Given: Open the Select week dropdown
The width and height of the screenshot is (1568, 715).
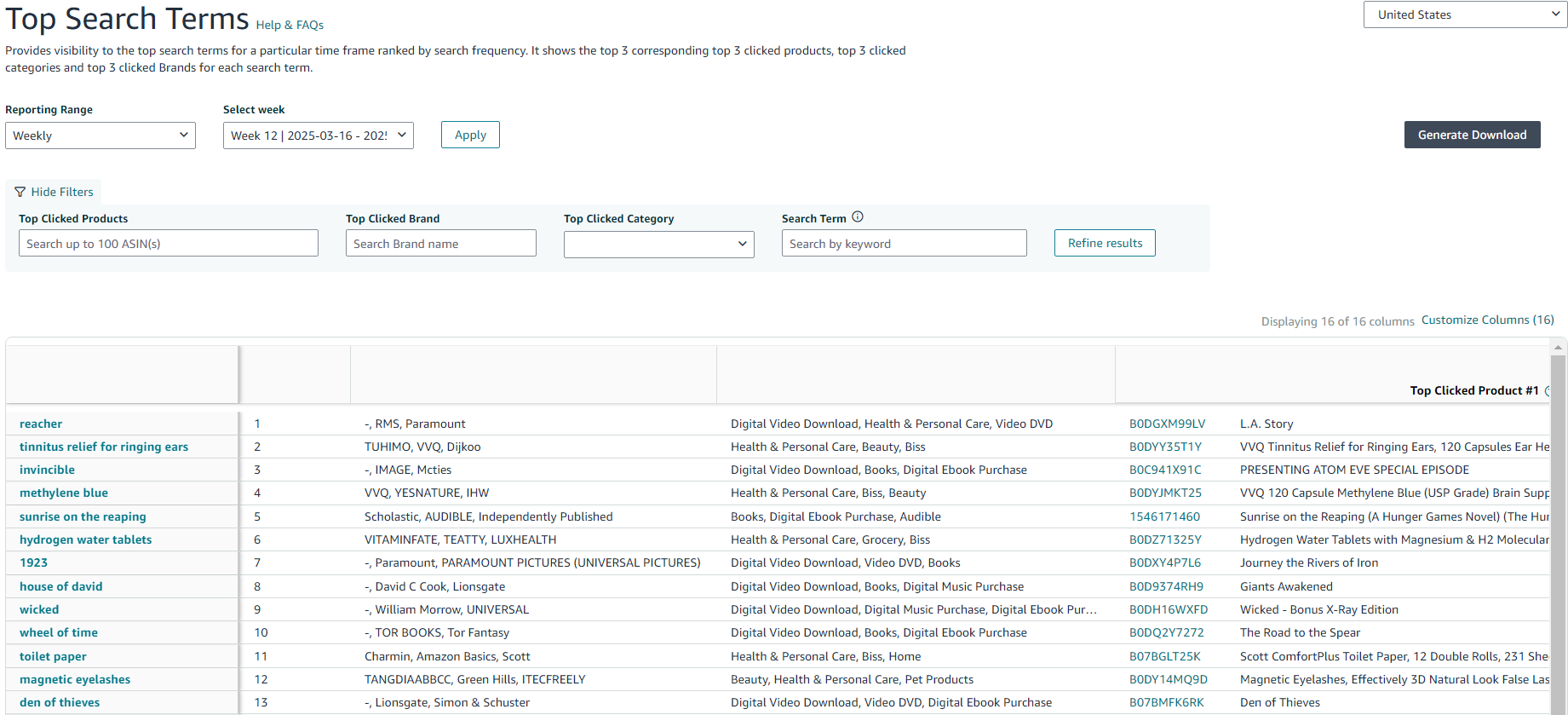Looking at the screenshot, I should click(x=319, y=136).
